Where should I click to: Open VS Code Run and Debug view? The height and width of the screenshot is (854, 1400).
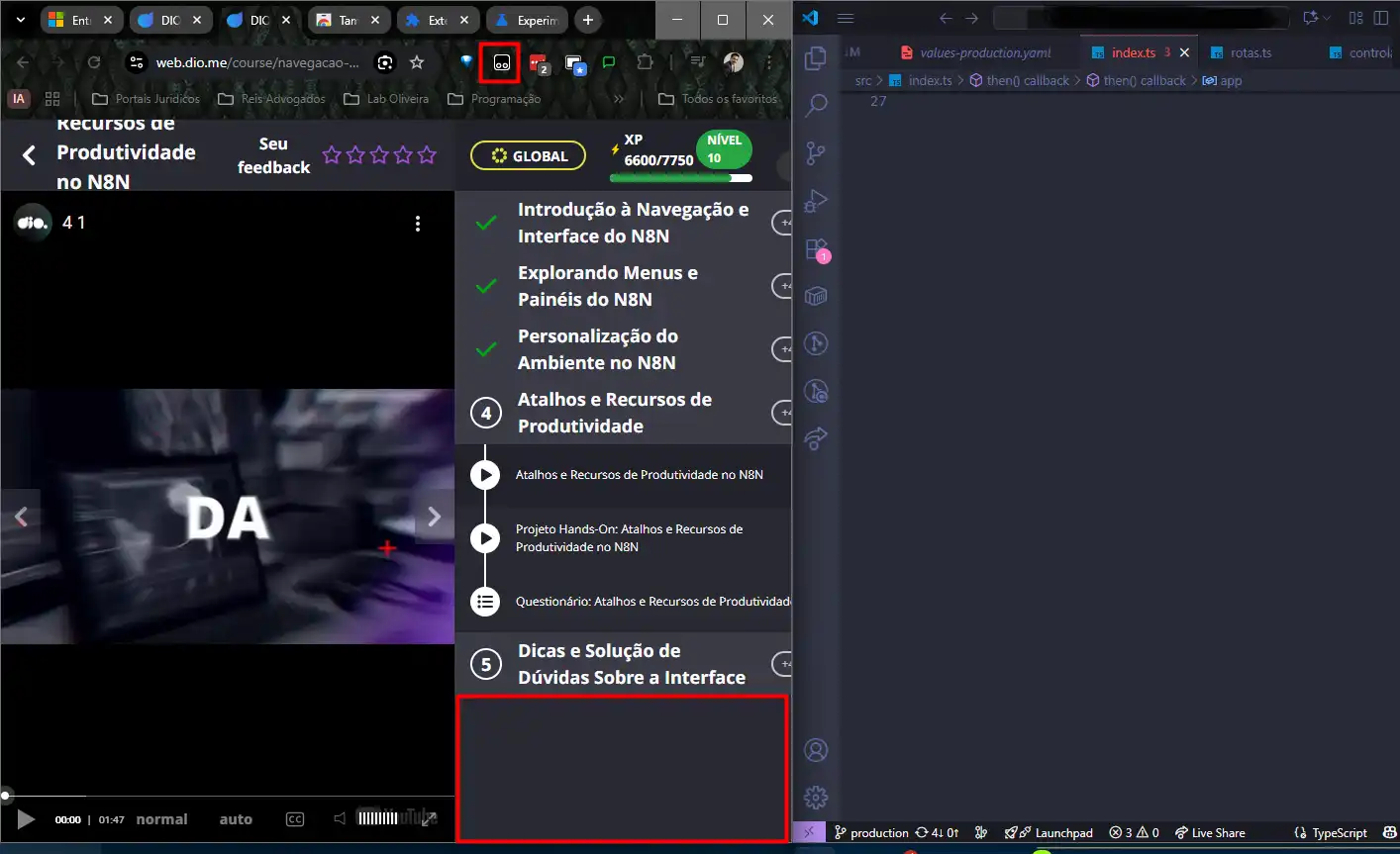(816, 201)
